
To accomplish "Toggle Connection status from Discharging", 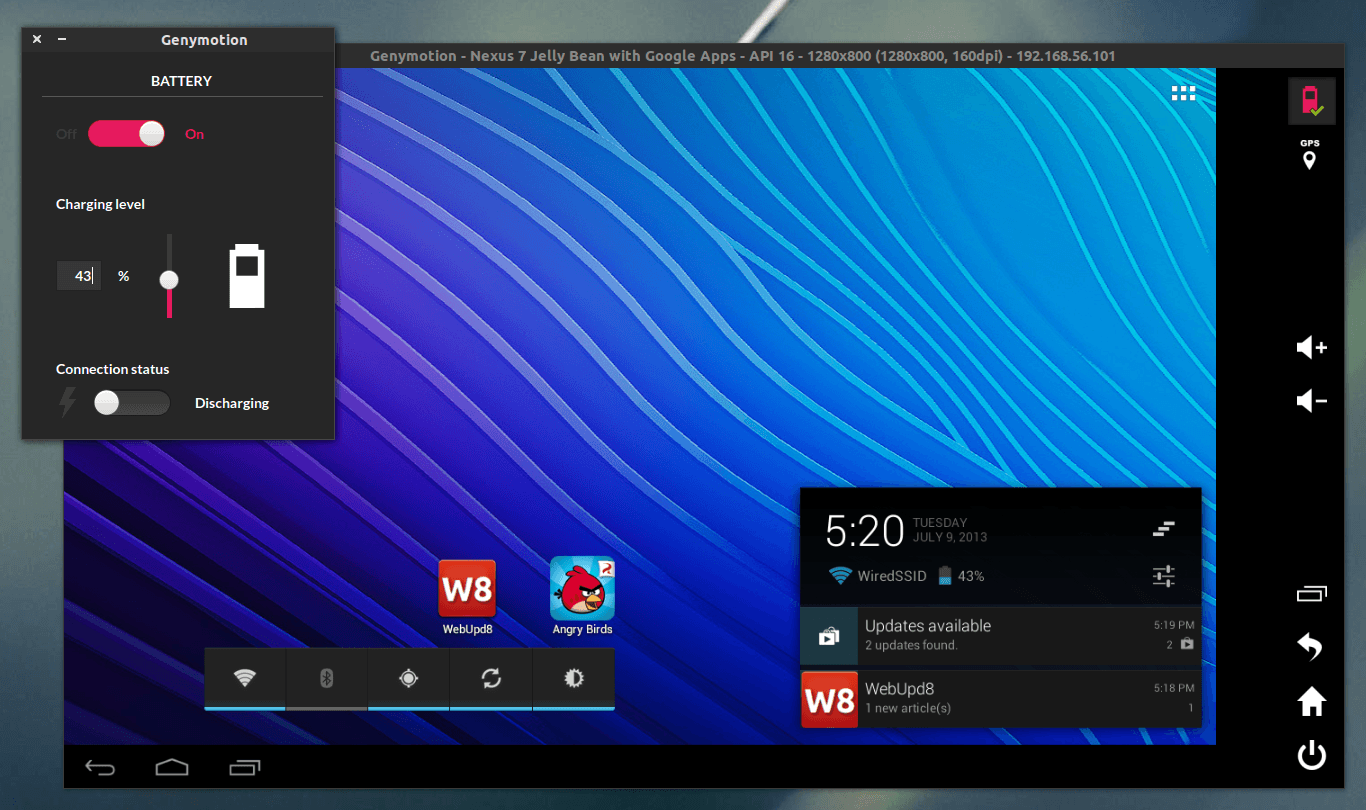I will (131, 403).
